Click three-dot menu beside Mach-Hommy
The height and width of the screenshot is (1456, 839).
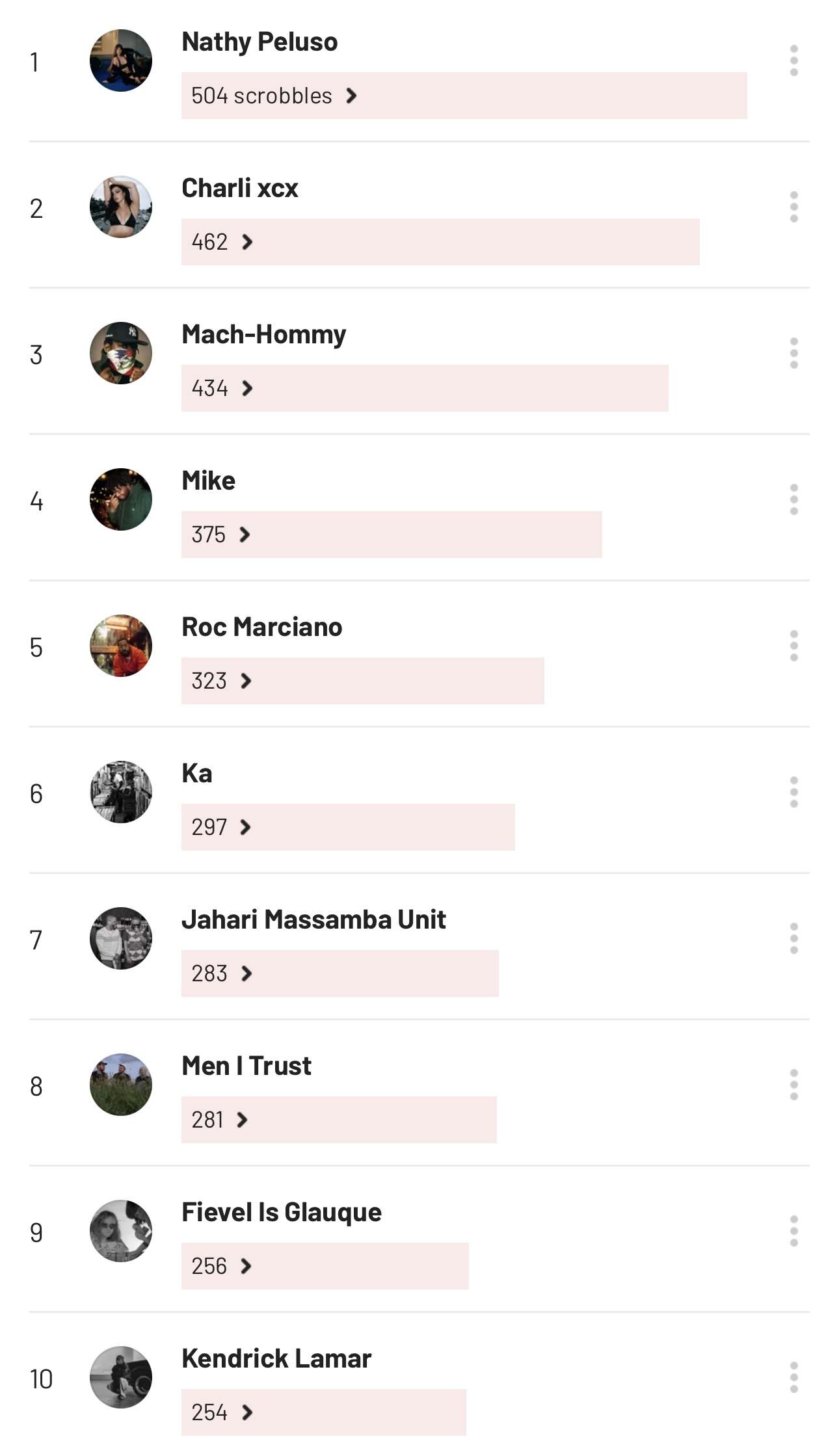pos(793,353)
